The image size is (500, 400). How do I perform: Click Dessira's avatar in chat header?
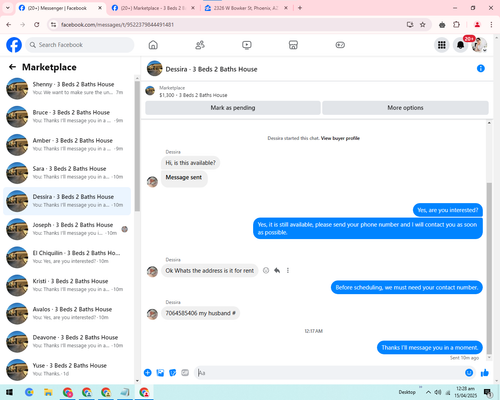pos(155,68)
